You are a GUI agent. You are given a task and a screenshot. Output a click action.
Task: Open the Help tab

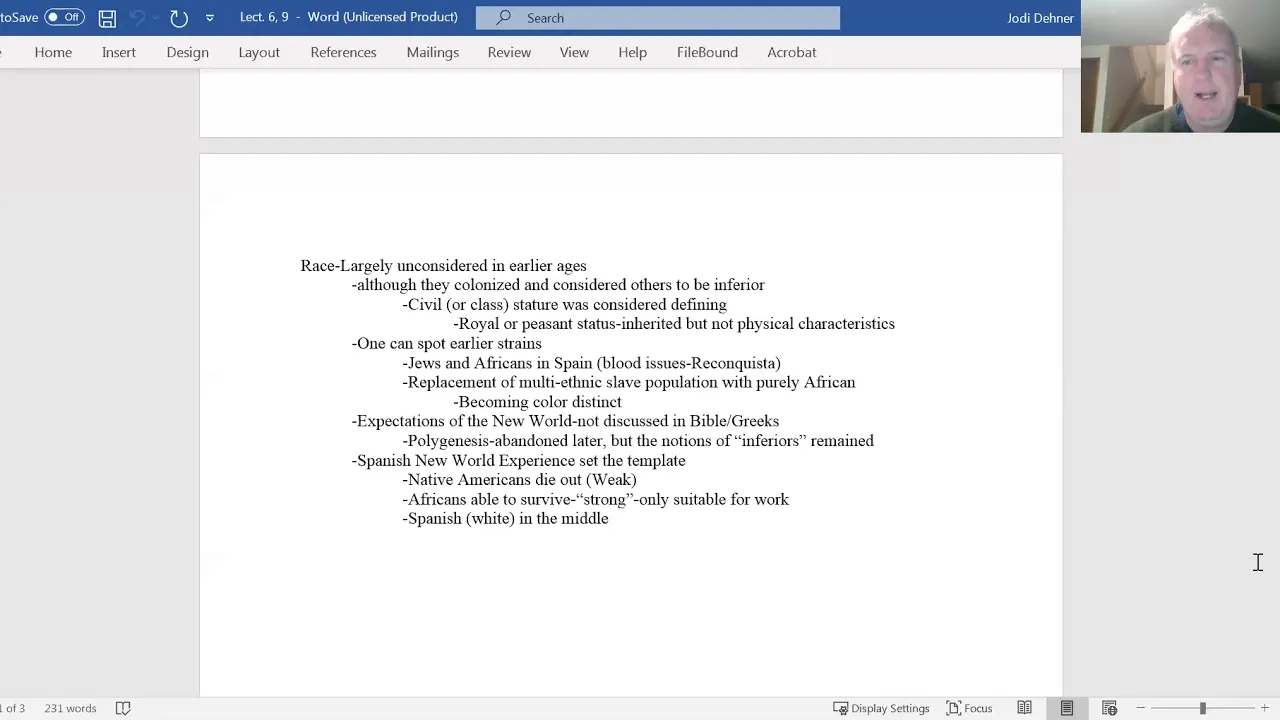coord(632,52)
